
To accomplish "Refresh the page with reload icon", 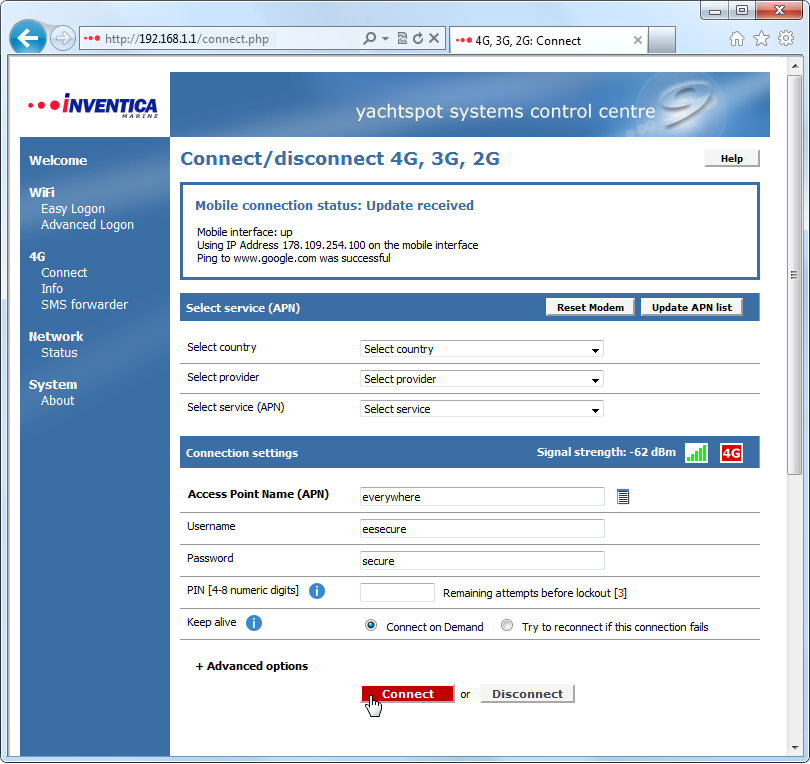I will (x=418, y=38).
